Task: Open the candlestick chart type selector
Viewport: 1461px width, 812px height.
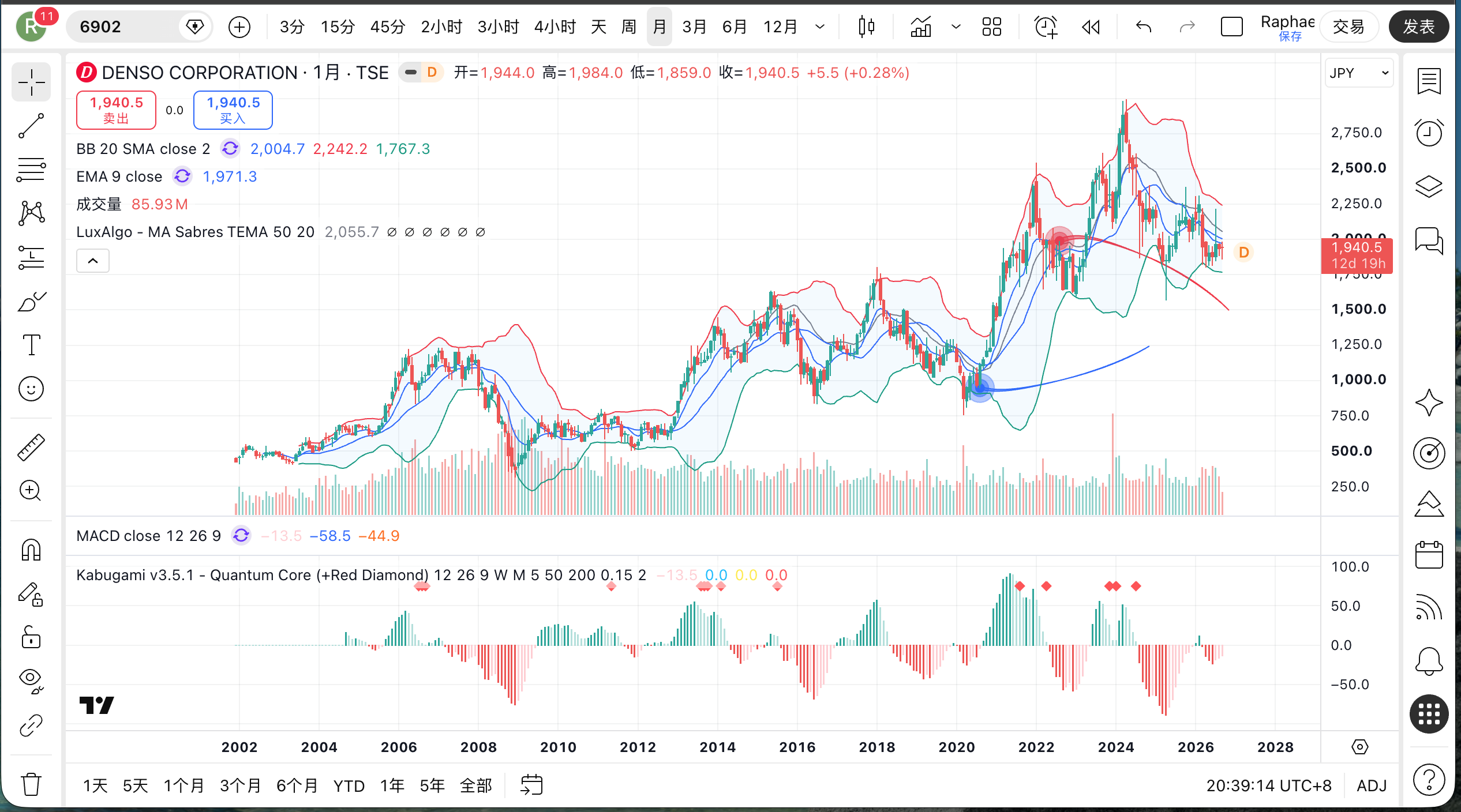Action: (x=866, y=27)
